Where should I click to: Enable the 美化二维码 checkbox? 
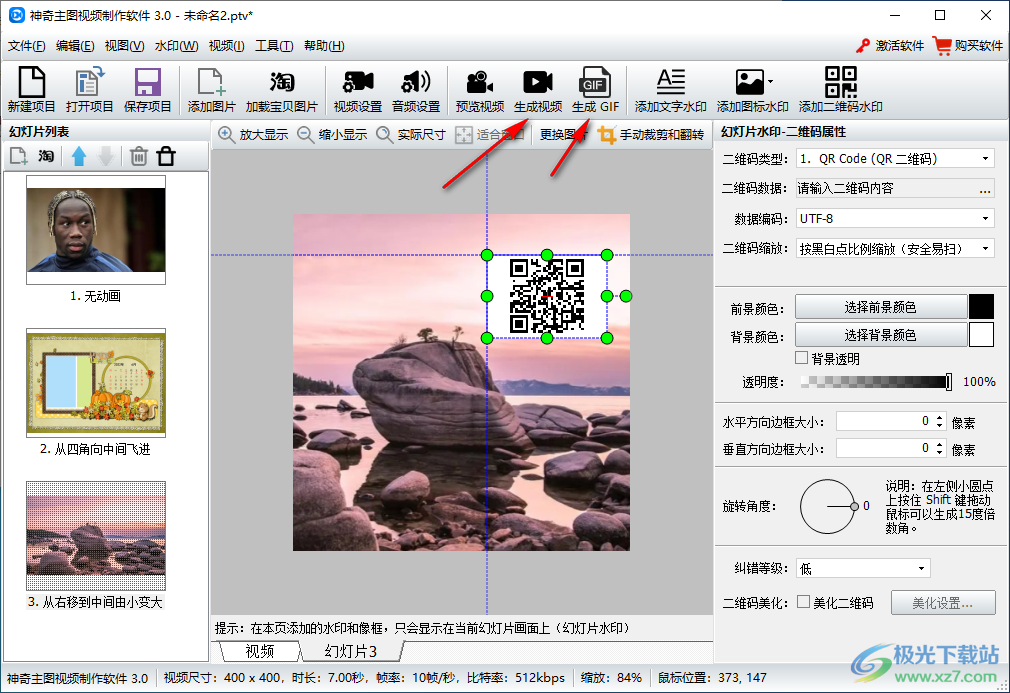click(x=803, y=602)
